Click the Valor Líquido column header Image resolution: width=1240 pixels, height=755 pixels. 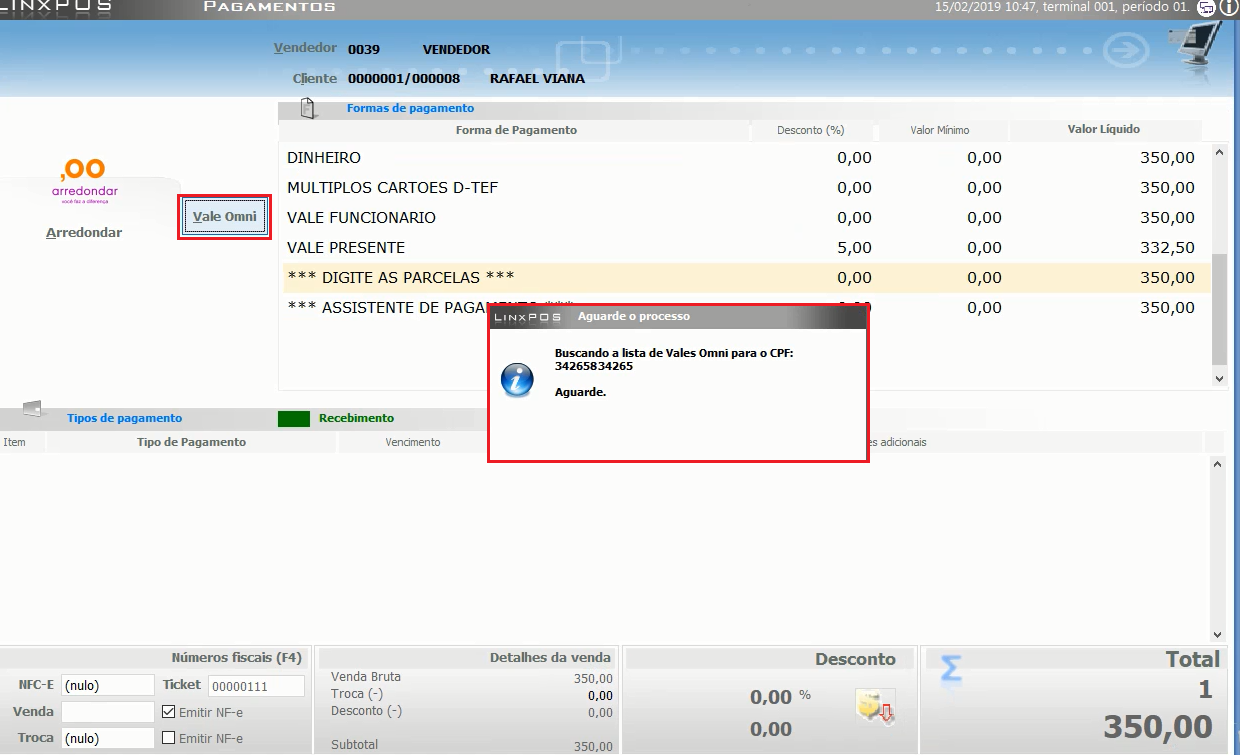(x=1104, y=129)
